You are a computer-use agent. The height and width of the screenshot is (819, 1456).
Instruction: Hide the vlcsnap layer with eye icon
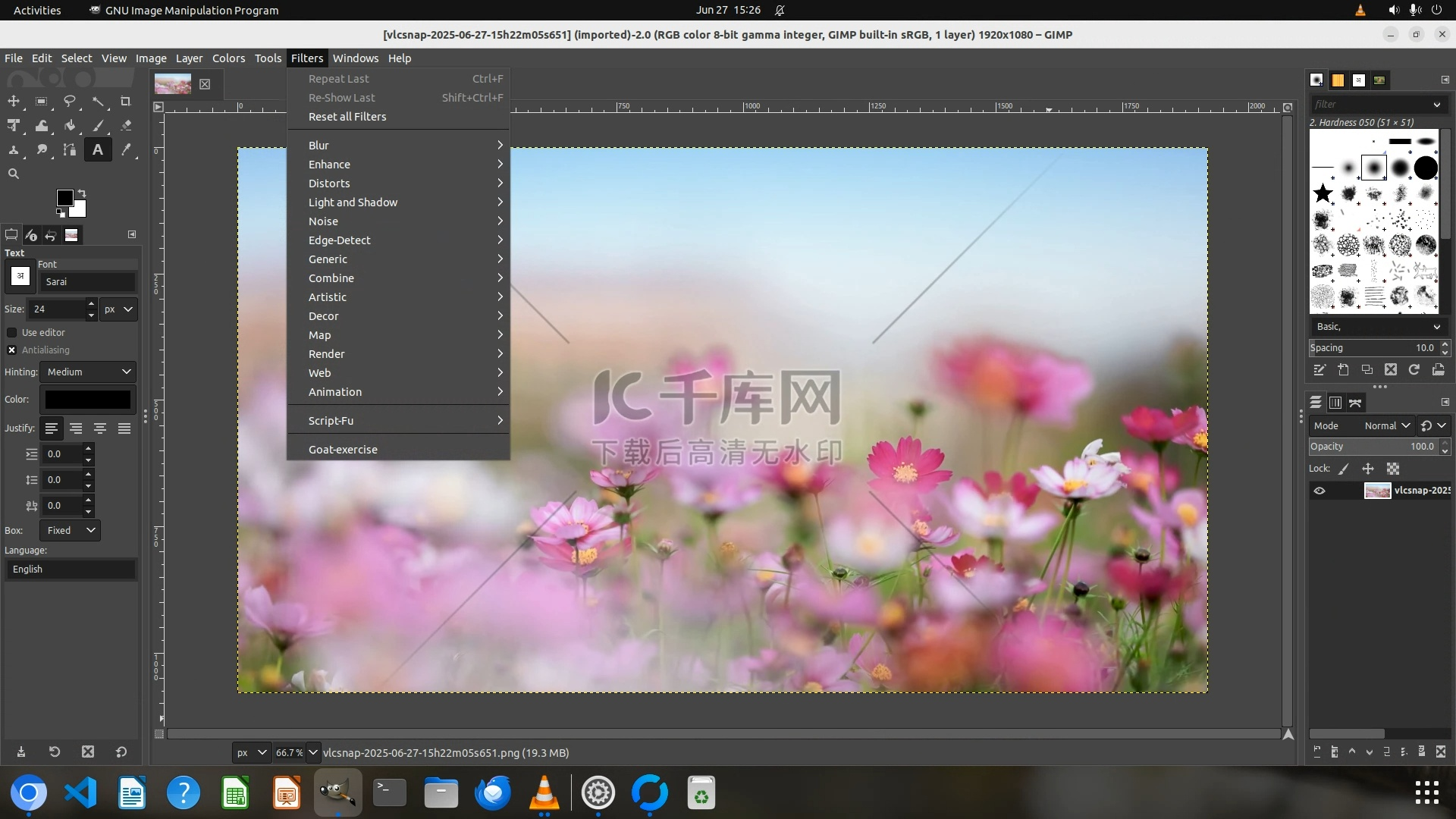pos(1319,491)
